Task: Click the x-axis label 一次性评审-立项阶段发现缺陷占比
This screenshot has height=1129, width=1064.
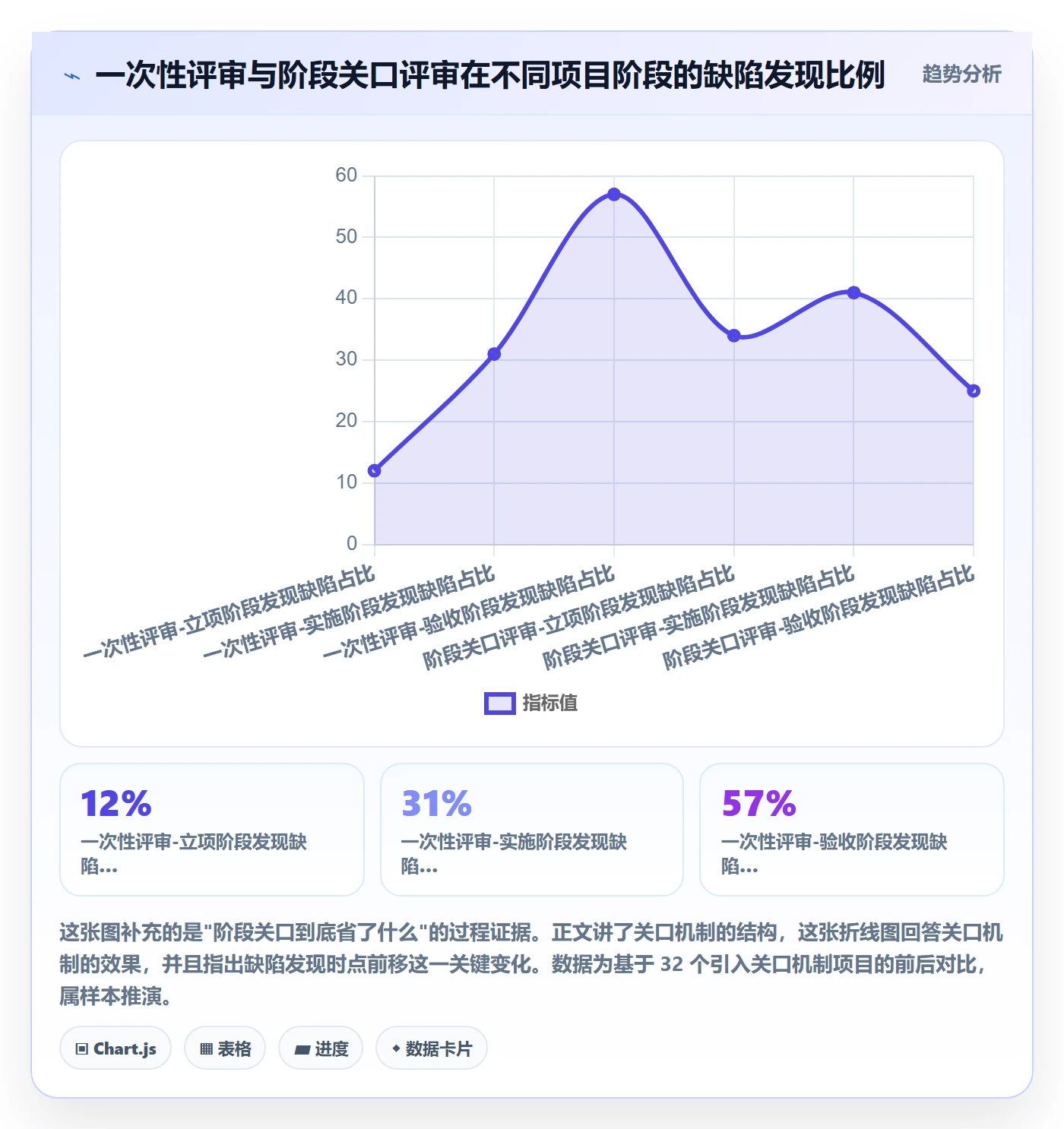Action: coord(230,612)
